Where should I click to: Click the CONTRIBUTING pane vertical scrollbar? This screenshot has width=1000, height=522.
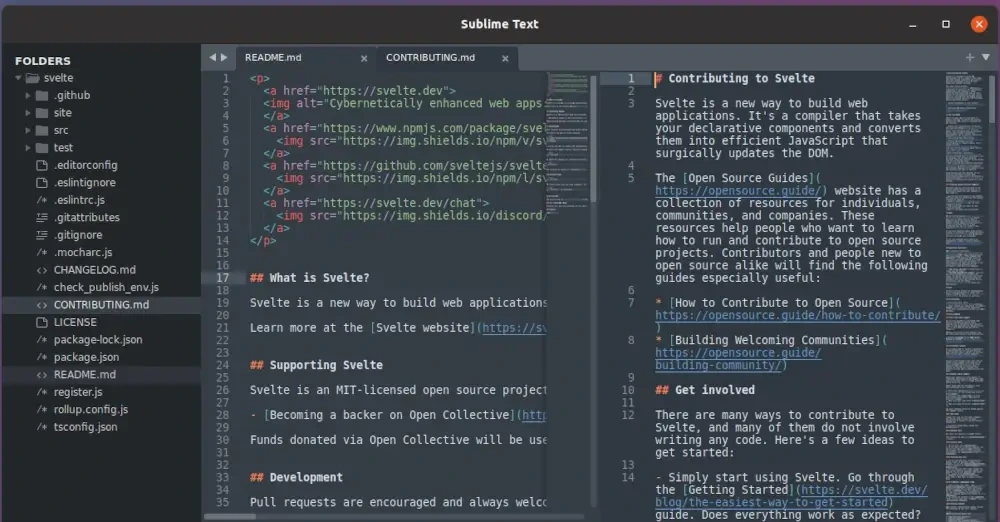pos(992,99)
